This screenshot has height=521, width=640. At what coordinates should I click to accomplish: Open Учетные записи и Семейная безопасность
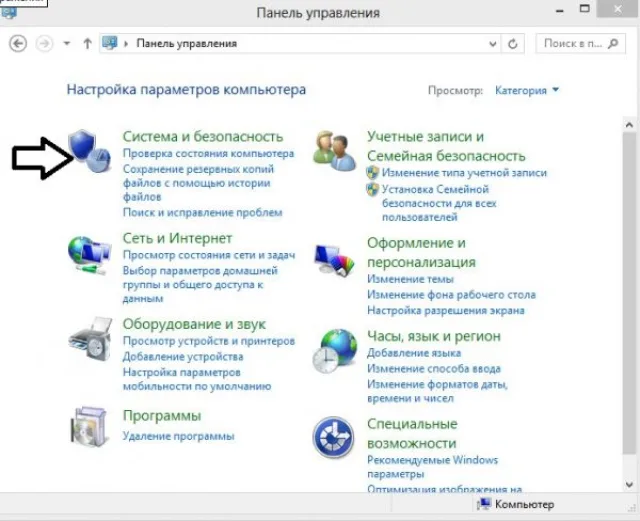(x=446, y=146)
